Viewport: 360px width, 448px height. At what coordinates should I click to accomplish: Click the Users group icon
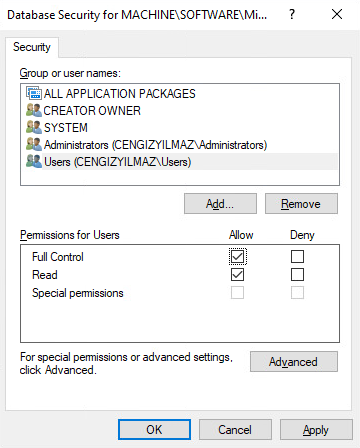coord(34,161)
